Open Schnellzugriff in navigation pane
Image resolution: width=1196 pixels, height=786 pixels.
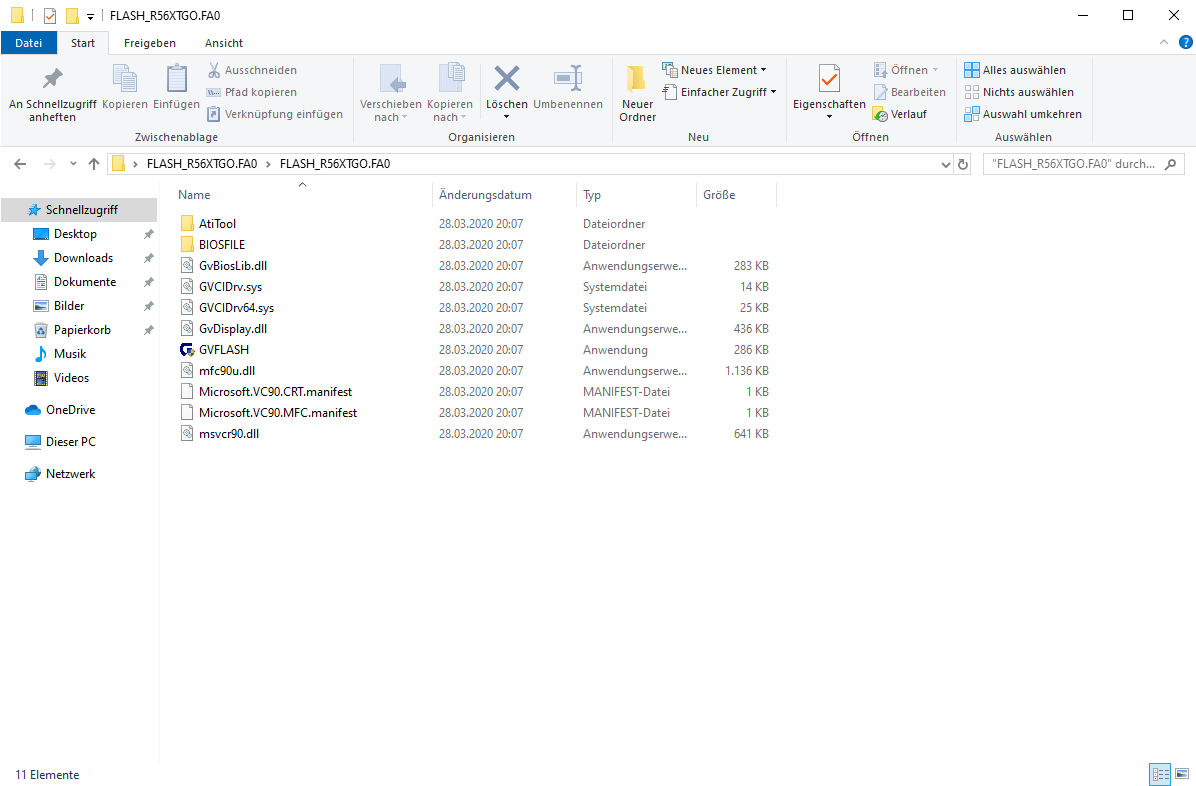tap(79, 210)
